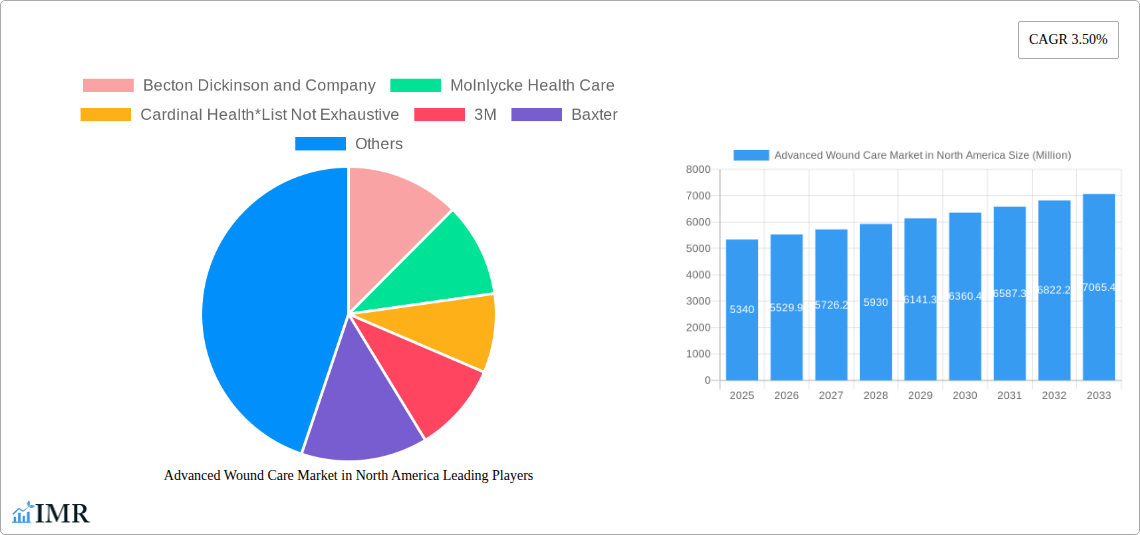Screen dimensions: 1140x535
Task: Toggle the Molnlycke Health Care legend label
Action: pos(532,86)
